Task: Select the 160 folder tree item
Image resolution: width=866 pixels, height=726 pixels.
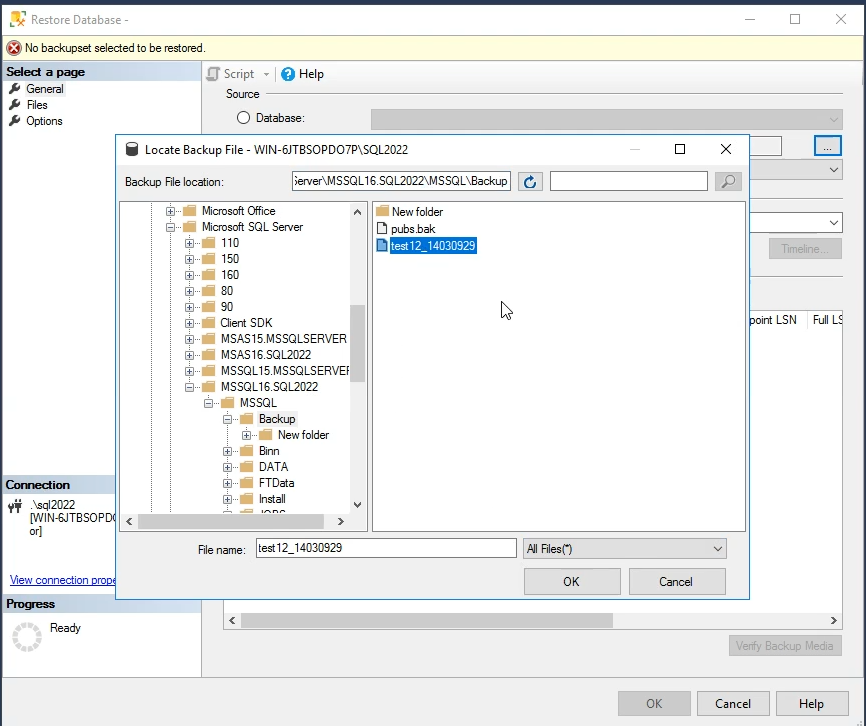Action: tap(230, 274)
